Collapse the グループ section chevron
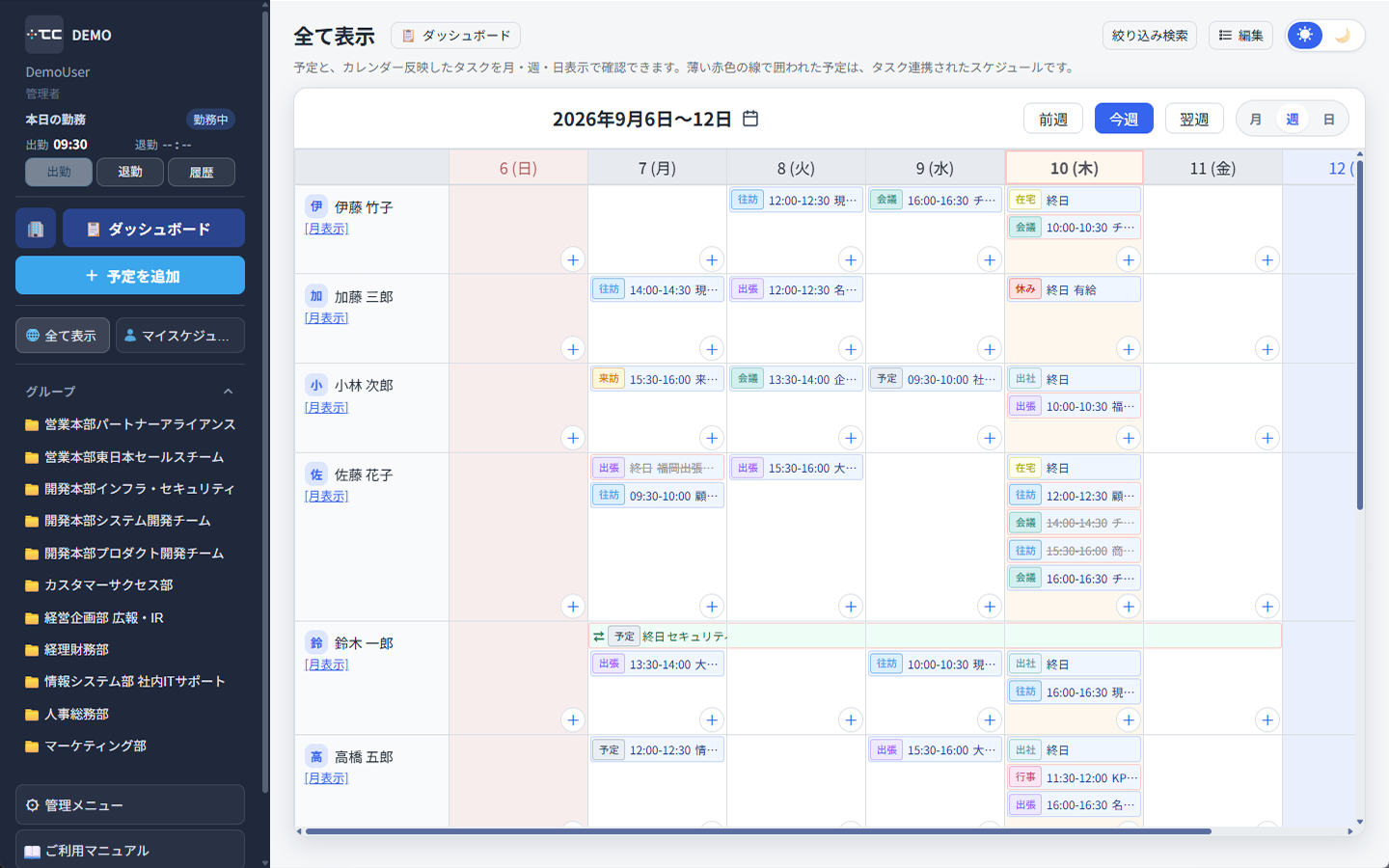The height and width of the screenshot is (868, 1389). click(x=229, y=392)
